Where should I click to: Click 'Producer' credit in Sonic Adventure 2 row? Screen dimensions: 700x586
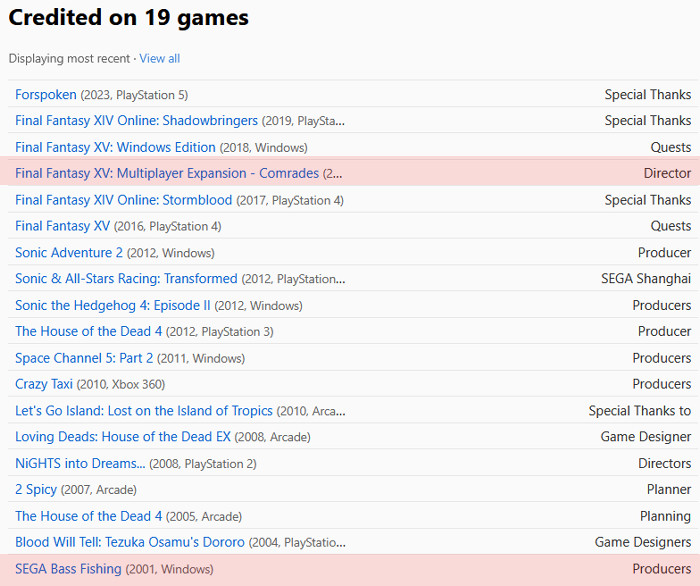(x=665, y=253)
